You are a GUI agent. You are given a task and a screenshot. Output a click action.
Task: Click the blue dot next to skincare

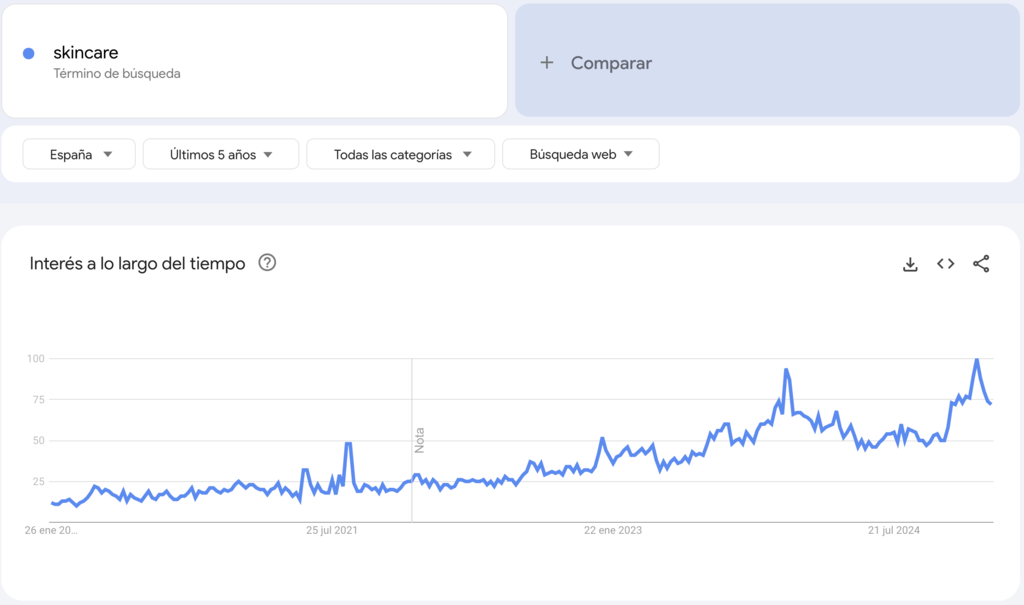(x=28, y=52)
